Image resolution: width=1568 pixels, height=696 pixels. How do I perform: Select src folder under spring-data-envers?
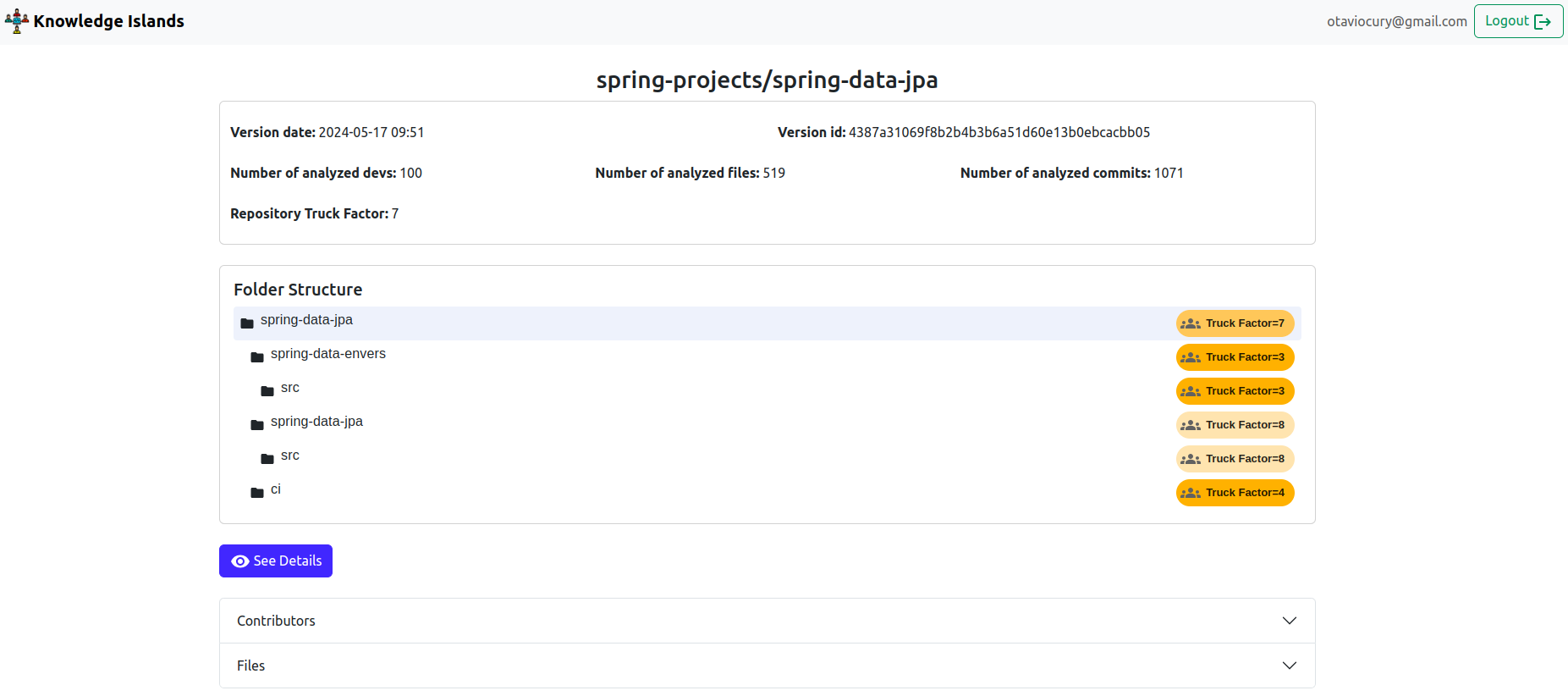point(290,388)
